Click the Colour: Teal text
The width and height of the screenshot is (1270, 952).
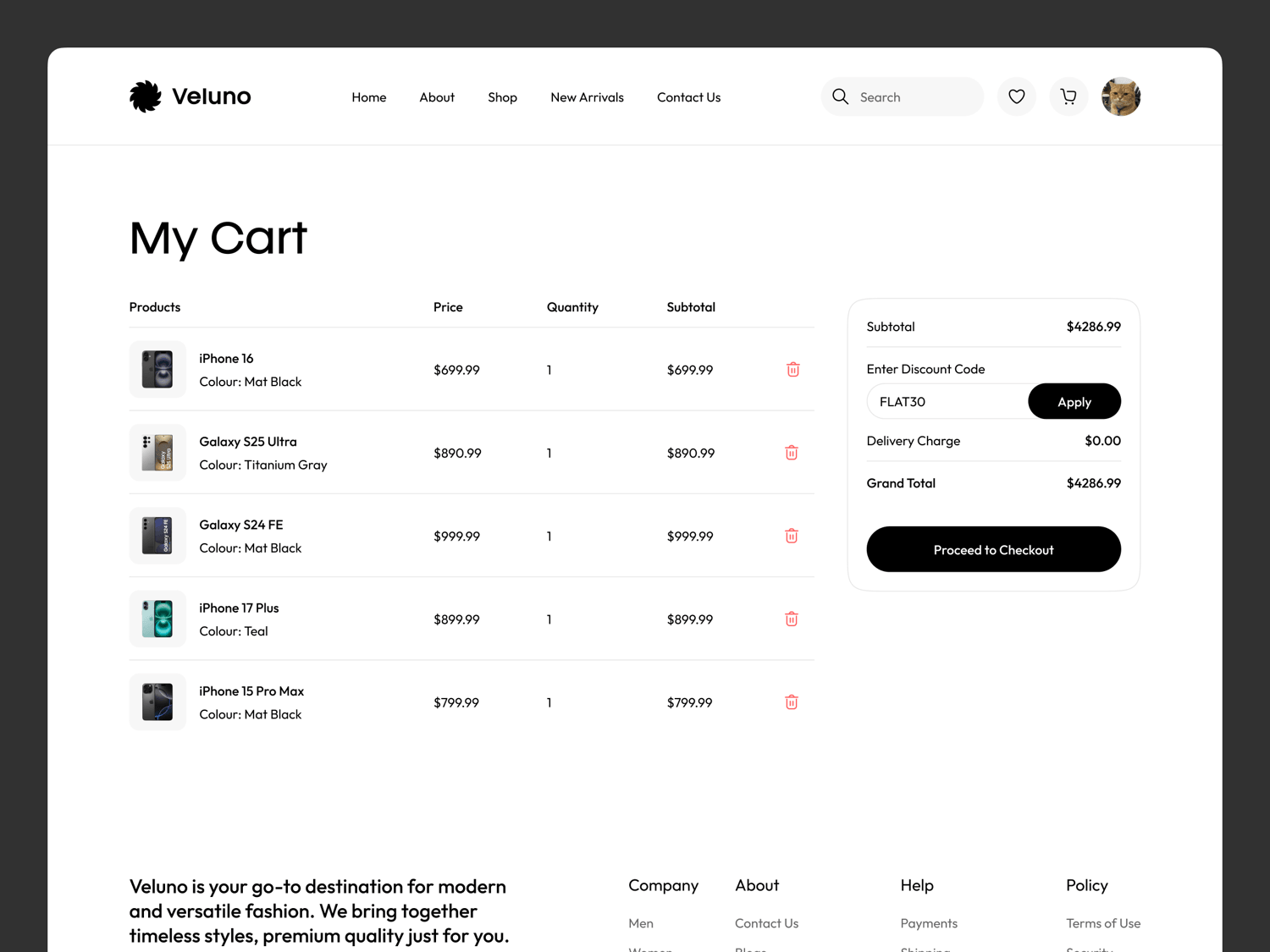point(234,631)
